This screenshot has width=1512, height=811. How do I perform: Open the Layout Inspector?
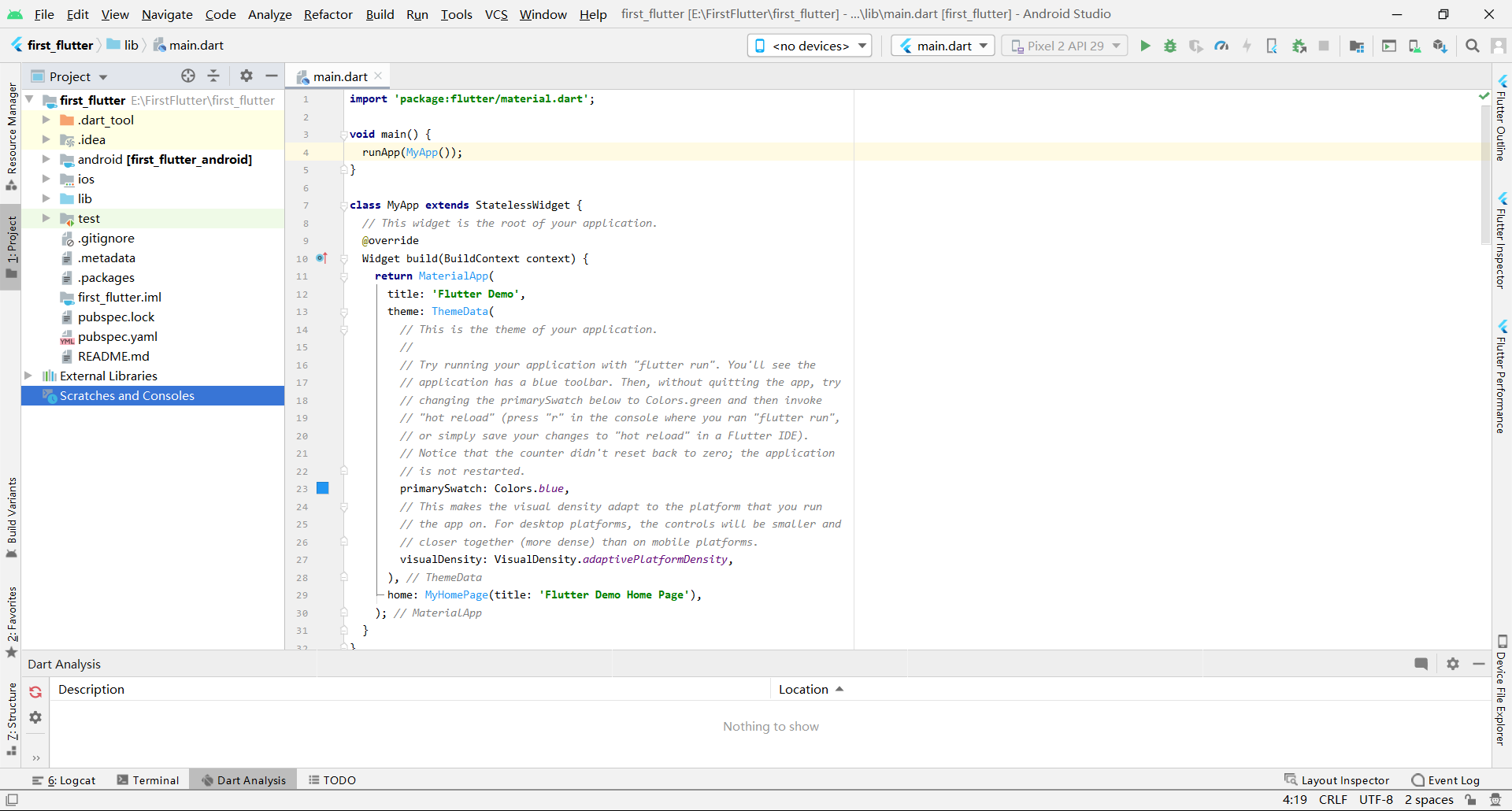click(x=1337, y=780)
